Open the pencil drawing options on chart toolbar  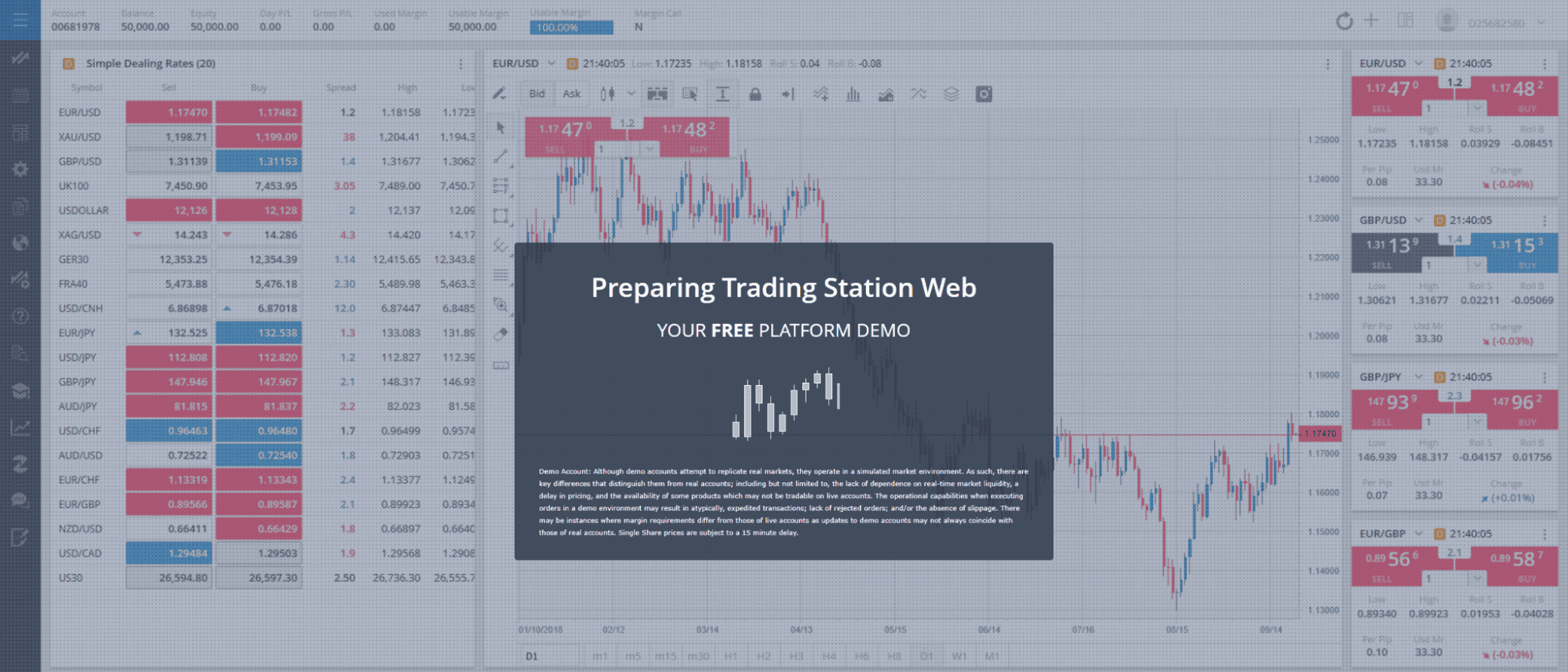point(499,94)
